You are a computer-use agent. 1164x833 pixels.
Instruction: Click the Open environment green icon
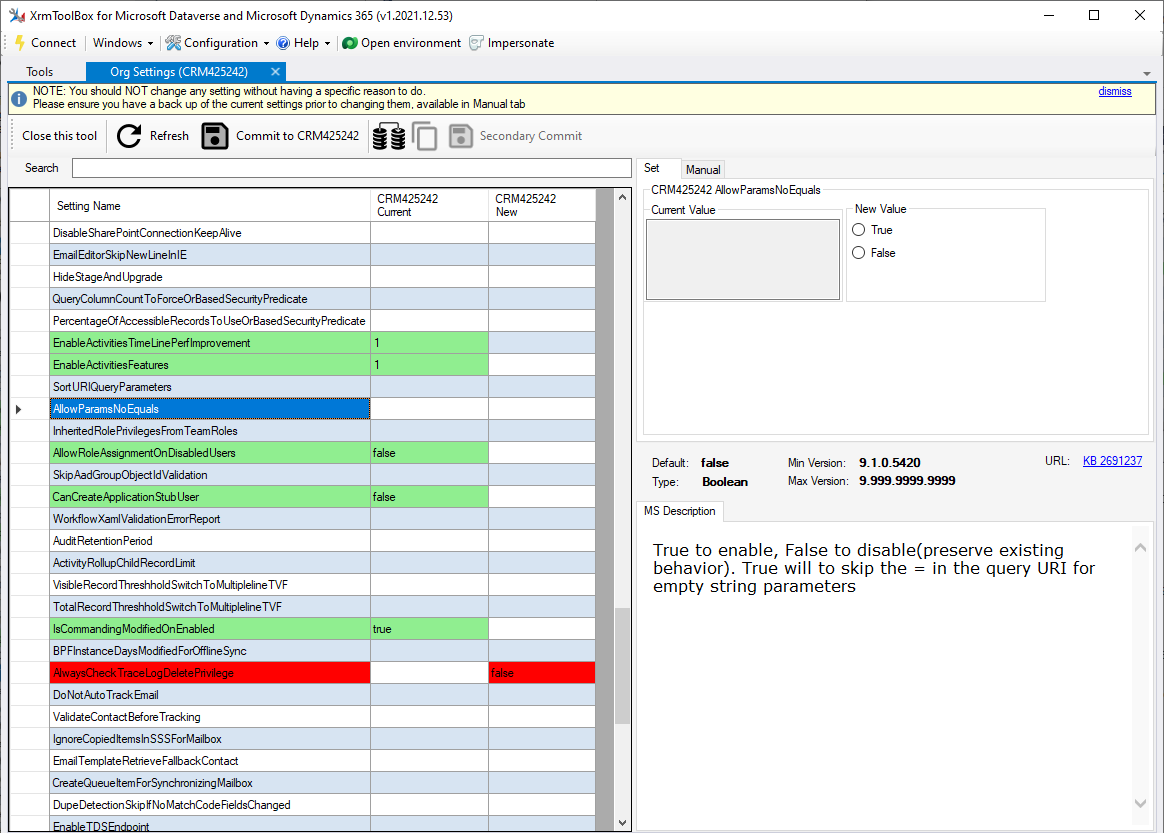[350, 43]
